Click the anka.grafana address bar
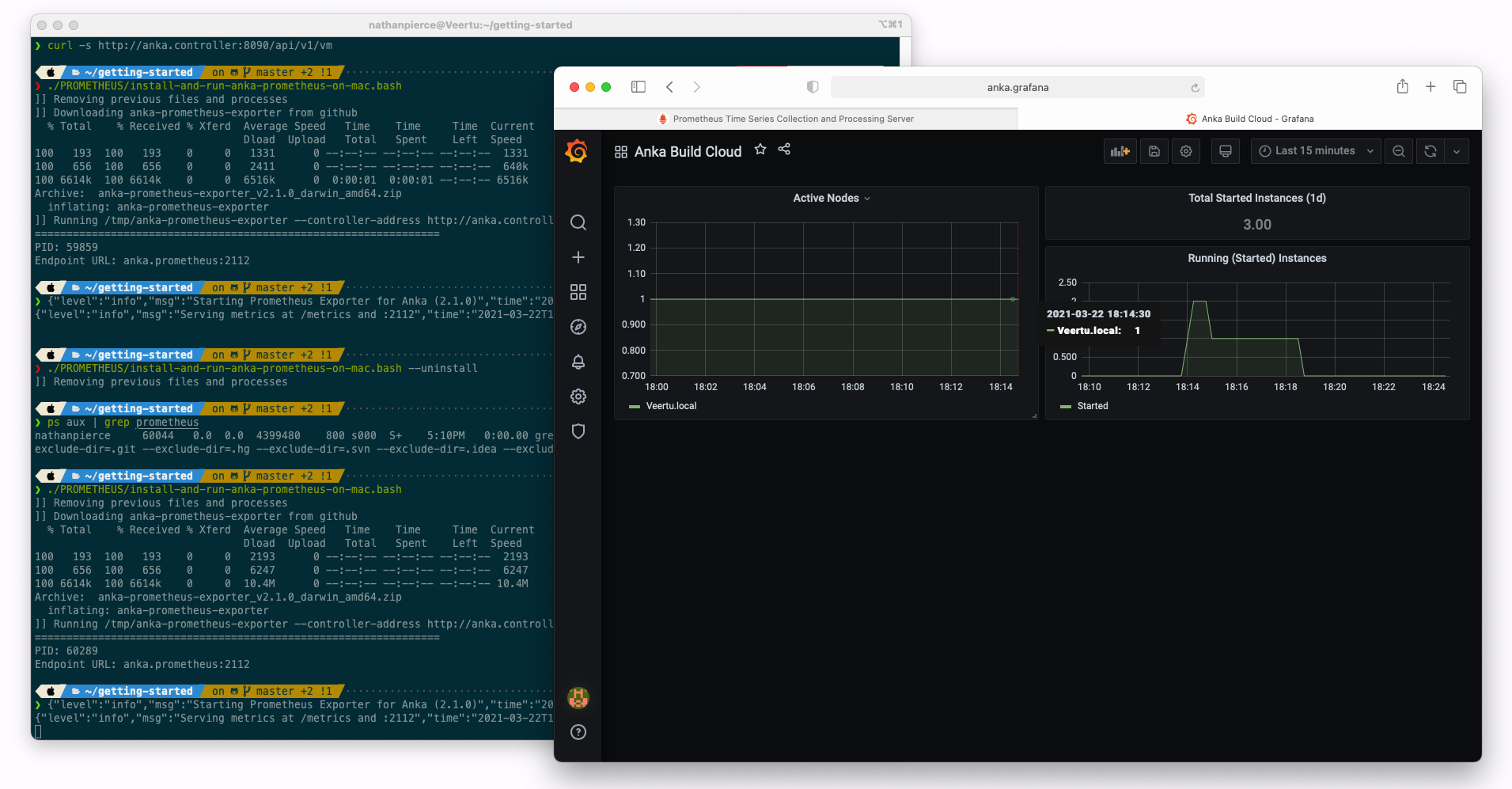 tap(1017, 87)
